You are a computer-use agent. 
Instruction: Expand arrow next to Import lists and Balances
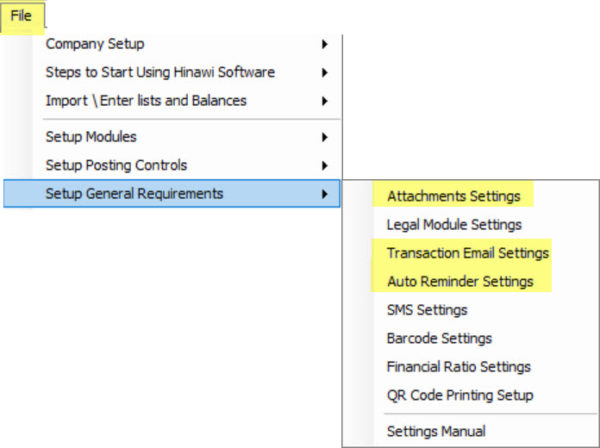324,101
